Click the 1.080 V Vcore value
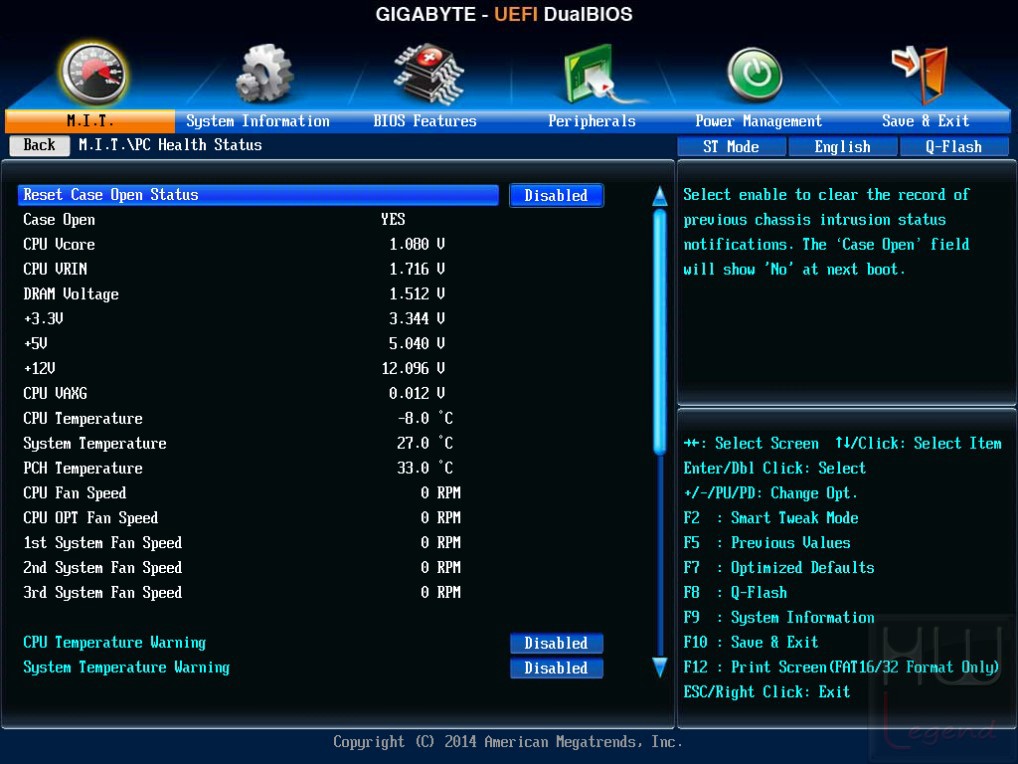Image resolution: width=1018 pixels, height=764 pixels. [x=417, y=244]
